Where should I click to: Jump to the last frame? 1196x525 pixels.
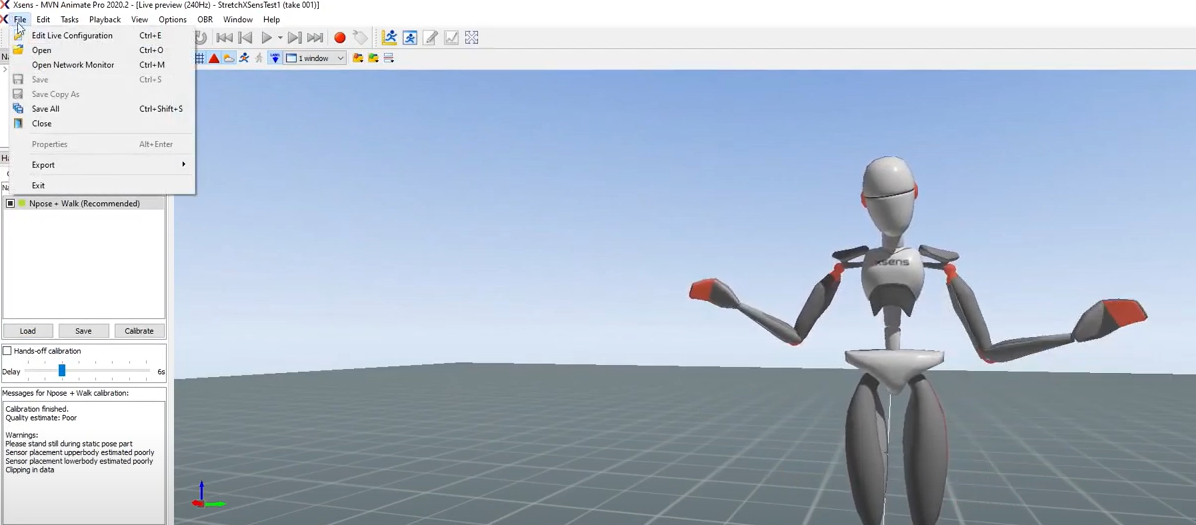coord(315,37)
